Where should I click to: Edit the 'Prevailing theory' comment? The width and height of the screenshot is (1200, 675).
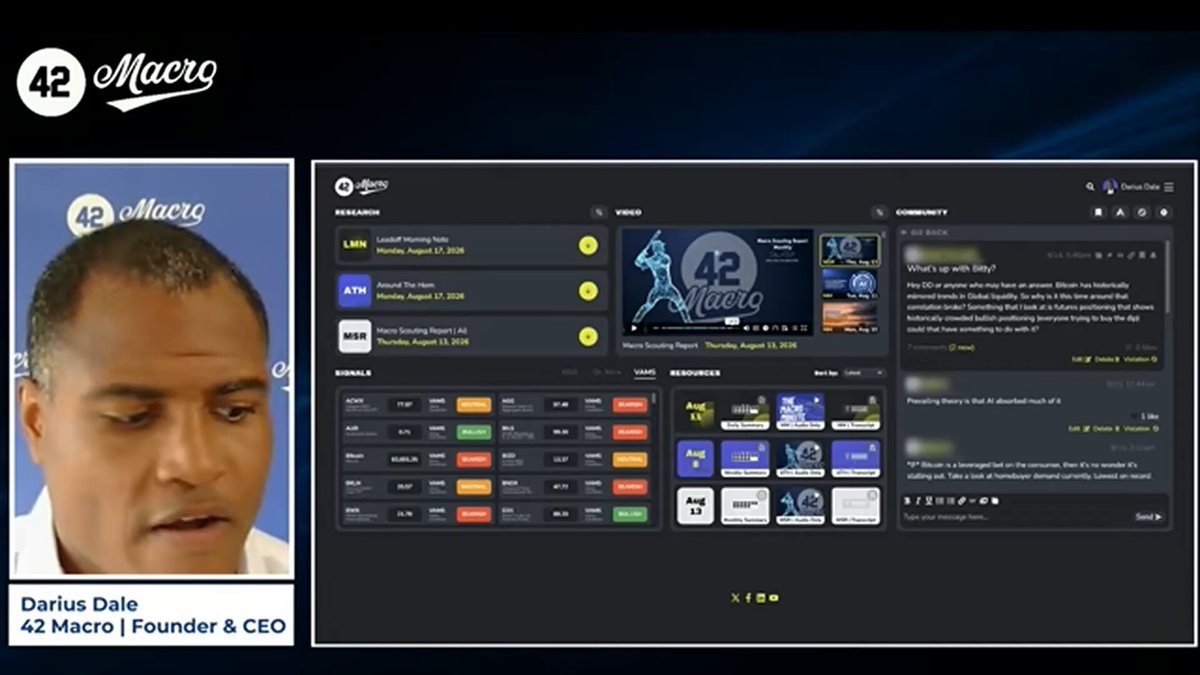1080,428
